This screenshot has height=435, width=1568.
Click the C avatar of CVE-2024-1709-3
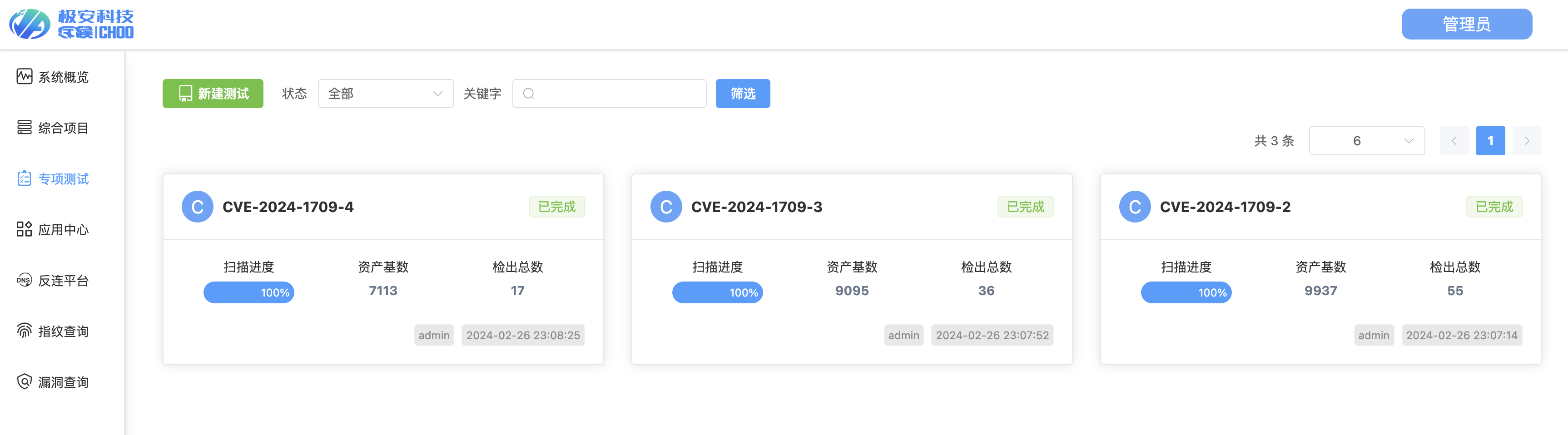[x=666, y=207]
